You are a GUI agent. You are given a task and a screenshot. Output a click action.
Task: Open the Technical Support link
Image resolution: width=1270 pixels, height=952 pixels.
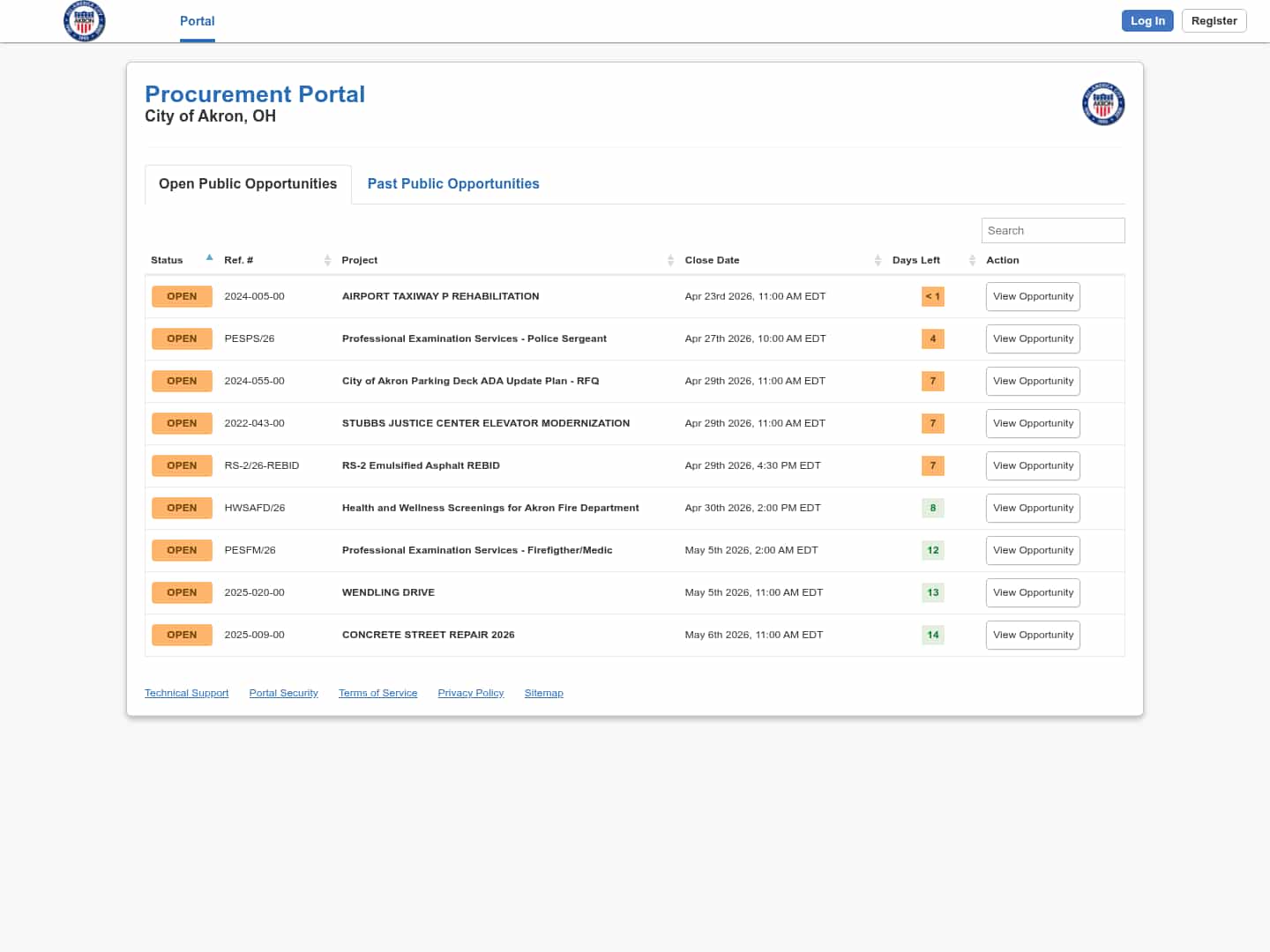tap(186, 693)
